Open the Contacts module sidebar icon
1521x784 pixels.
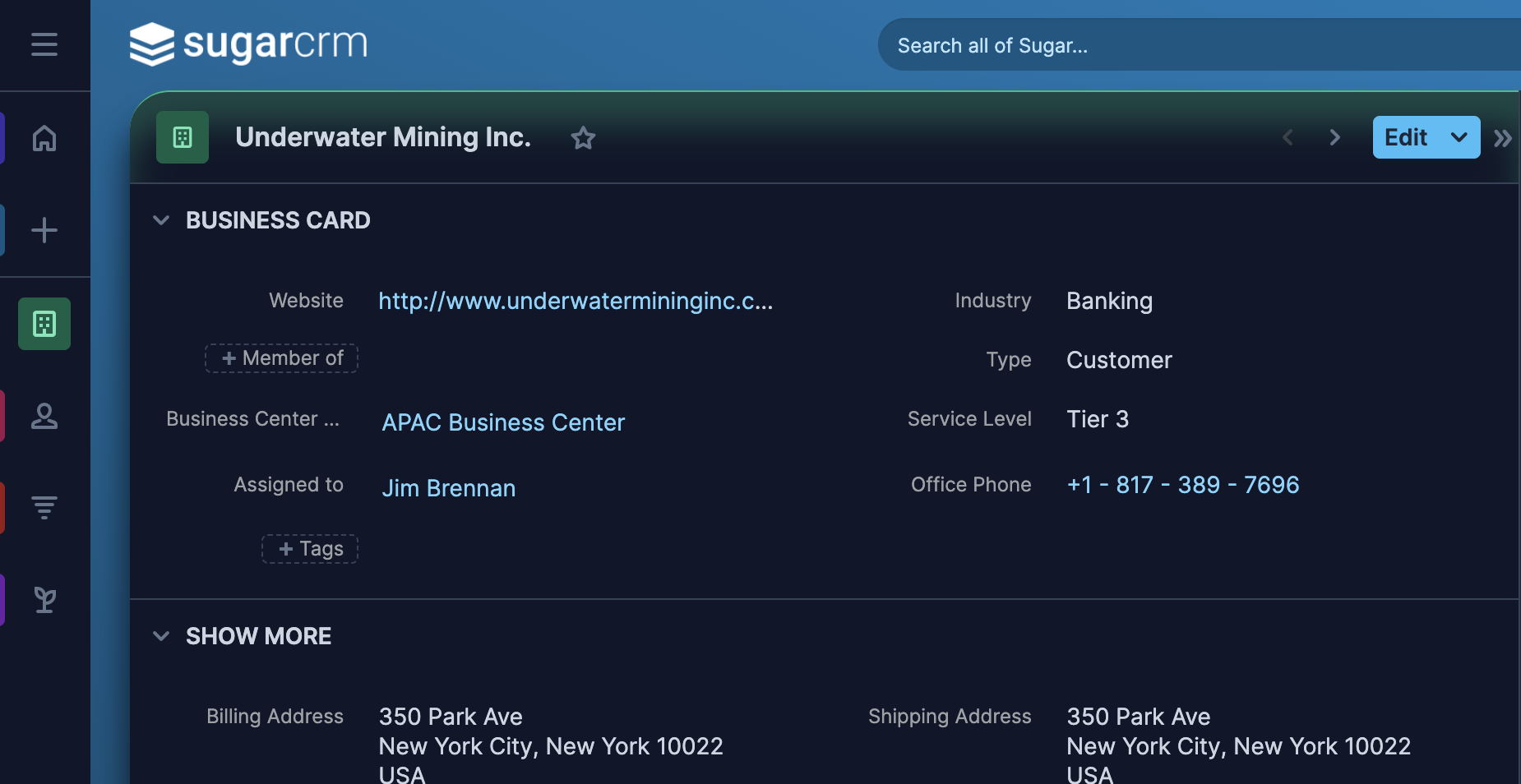click(x=44, y=416)
